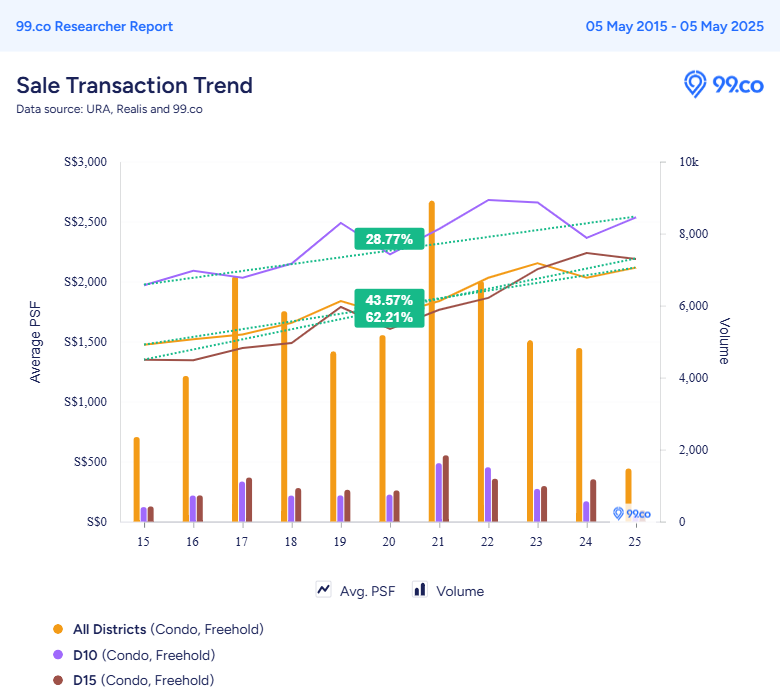780x695 pixels.
Task: Click the year 25 x-axis label
Action: [x=634, y=541]
